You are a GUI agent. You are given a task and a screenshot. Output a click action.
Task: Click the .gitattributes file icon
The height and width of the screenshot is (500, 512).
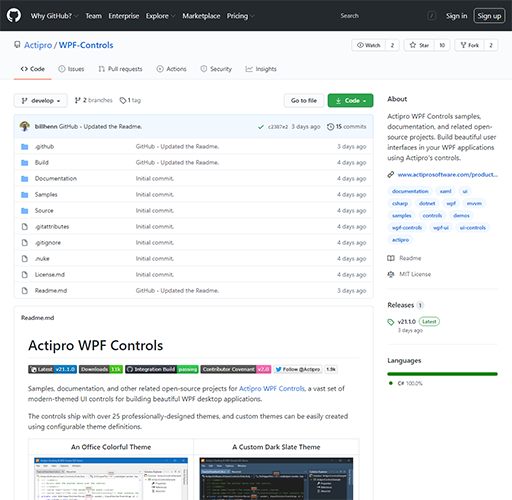25,227
